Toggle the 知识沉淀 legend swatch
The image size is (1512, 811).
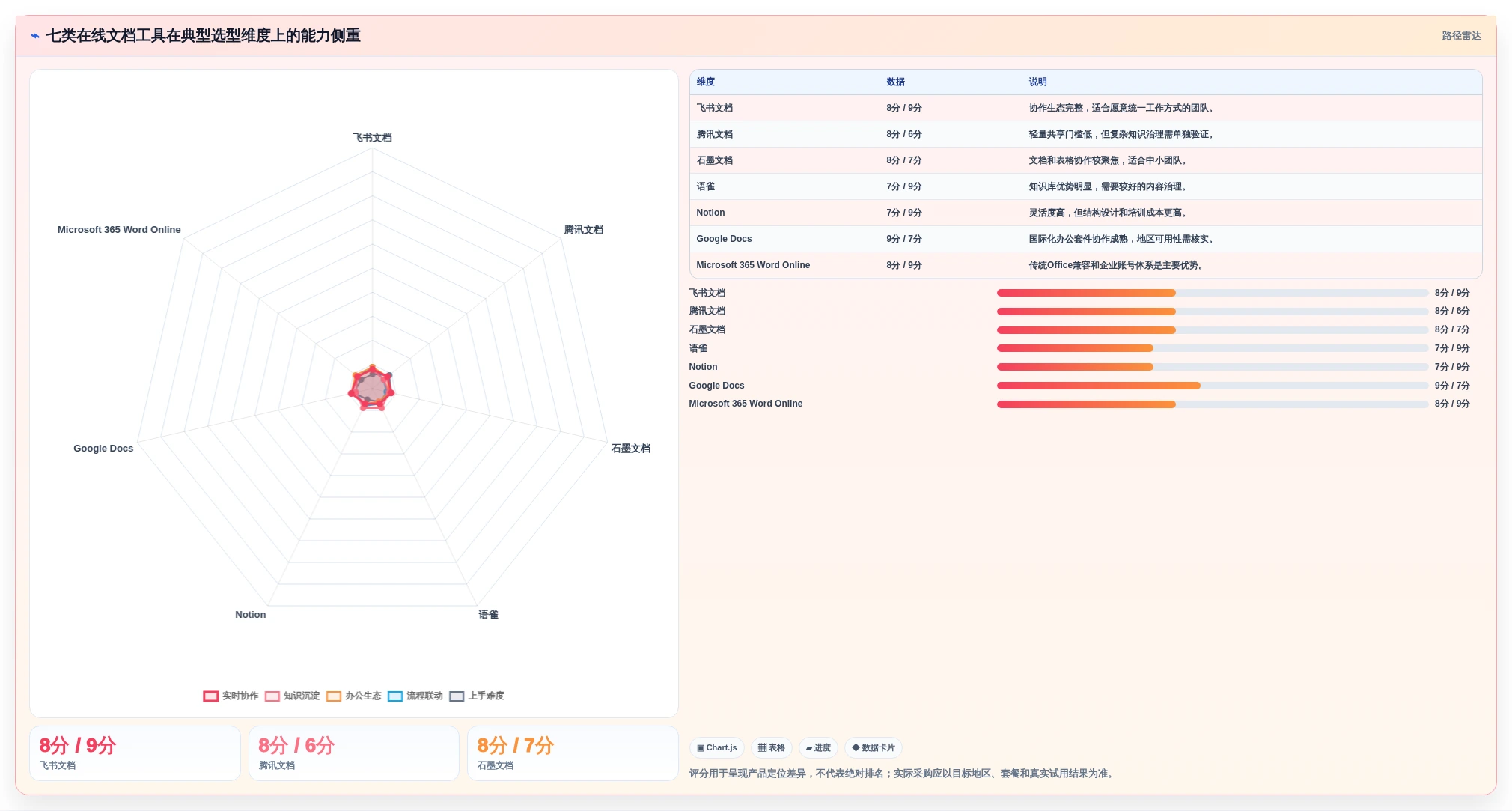coord(272,696)
